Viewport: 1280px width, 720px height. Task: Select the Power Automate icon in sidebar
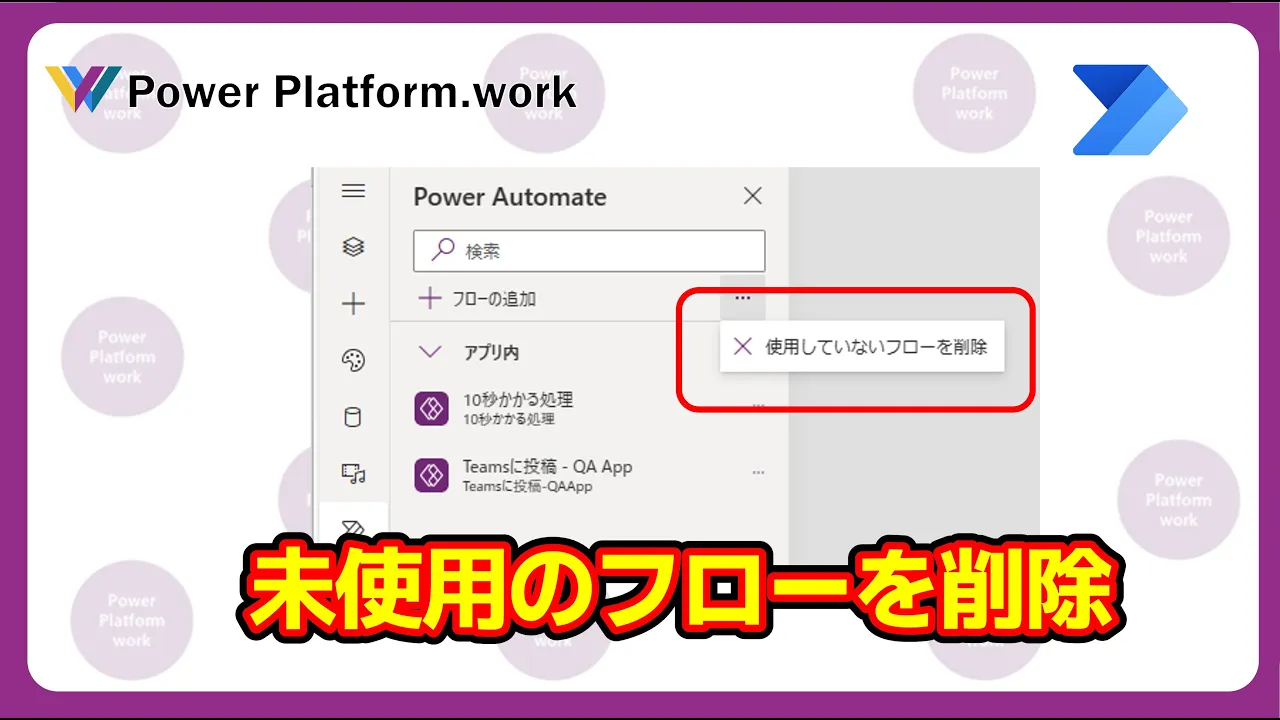tap(353, 527)
